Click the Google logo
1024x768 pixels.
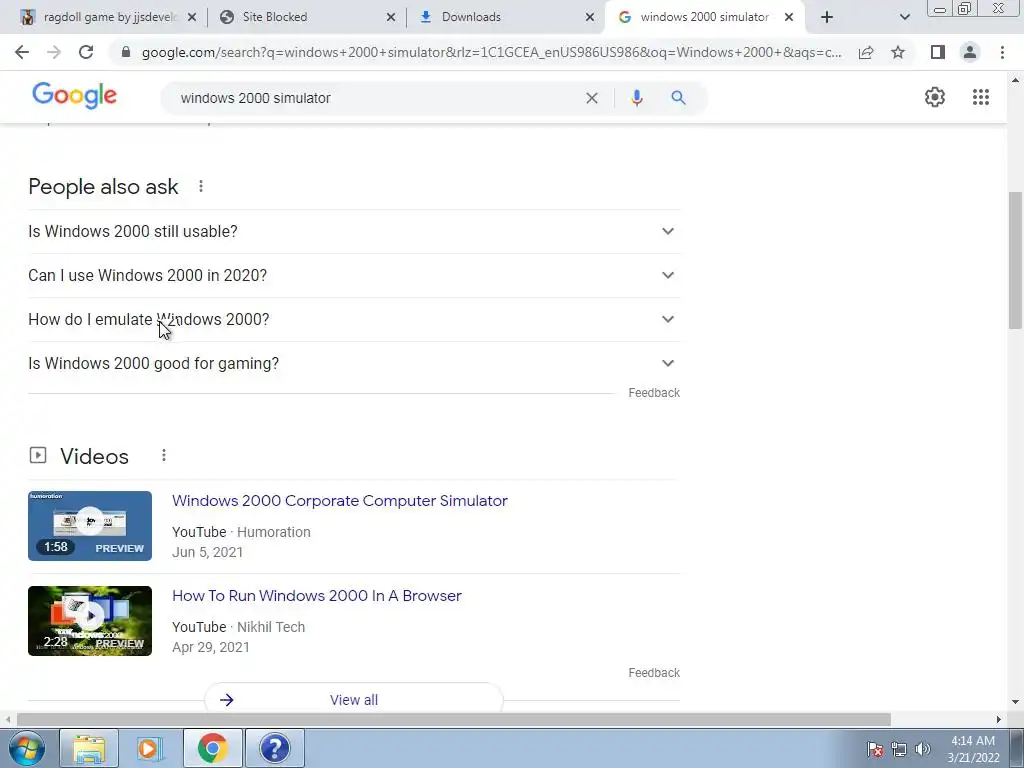click(74, 96)
